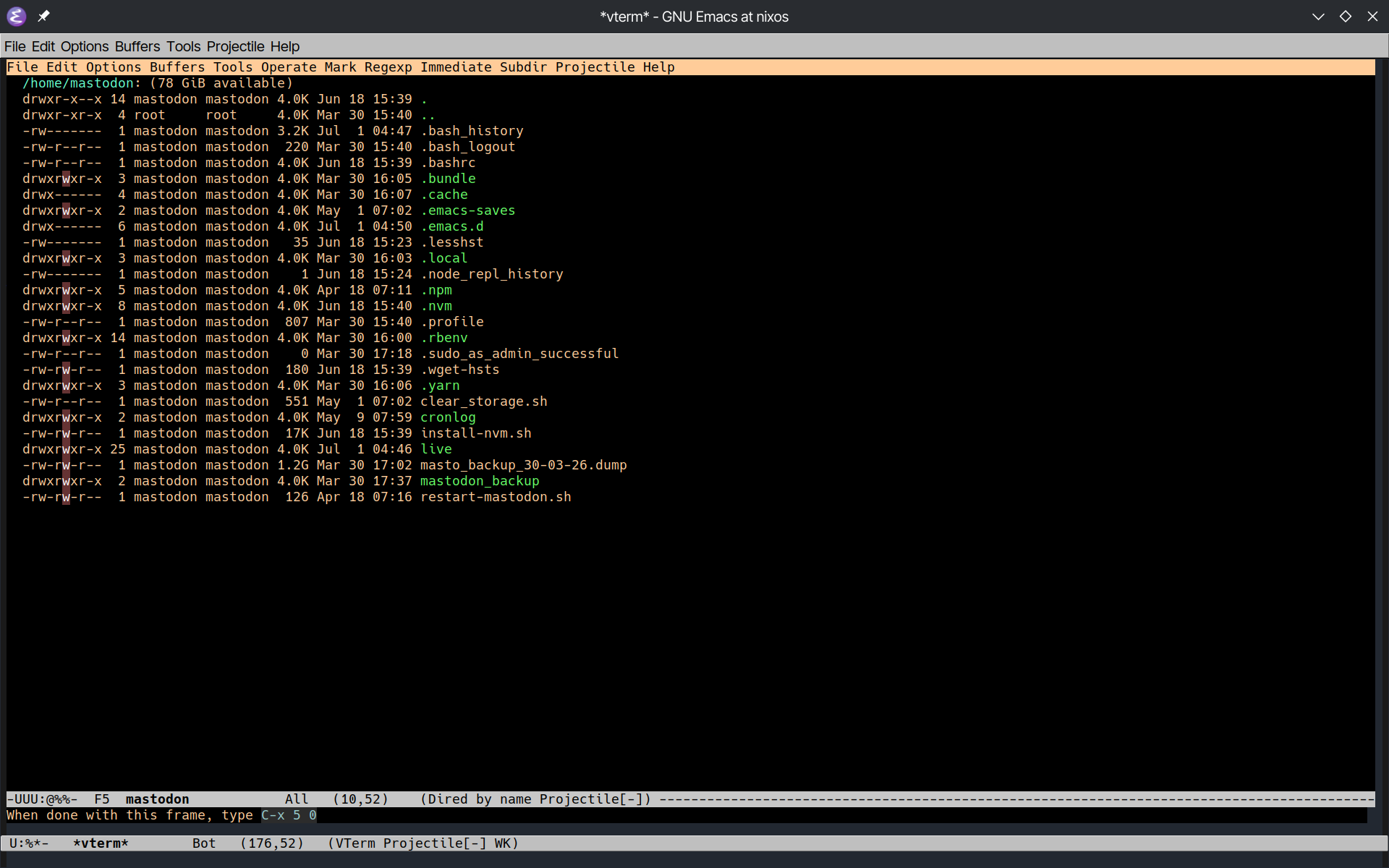Click the '(Dired by name Projectile[-])' mode indicator
The image size is (1389, 868).
click(x=536, y=799)
